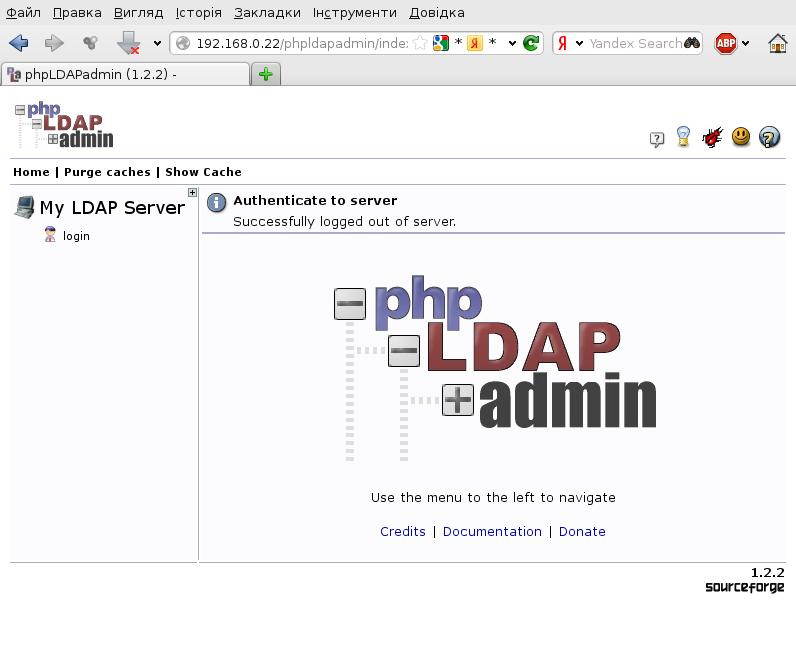Click the binoculars search icon

692,43
